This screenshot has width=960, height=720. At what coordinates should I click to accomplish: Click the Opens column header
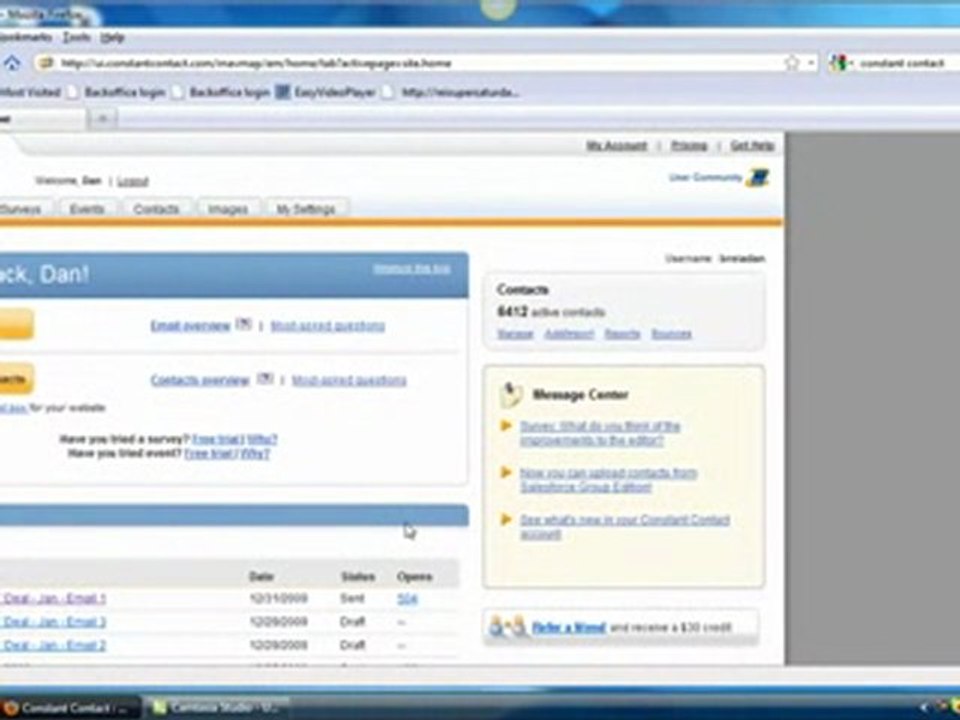click(414, 576)
